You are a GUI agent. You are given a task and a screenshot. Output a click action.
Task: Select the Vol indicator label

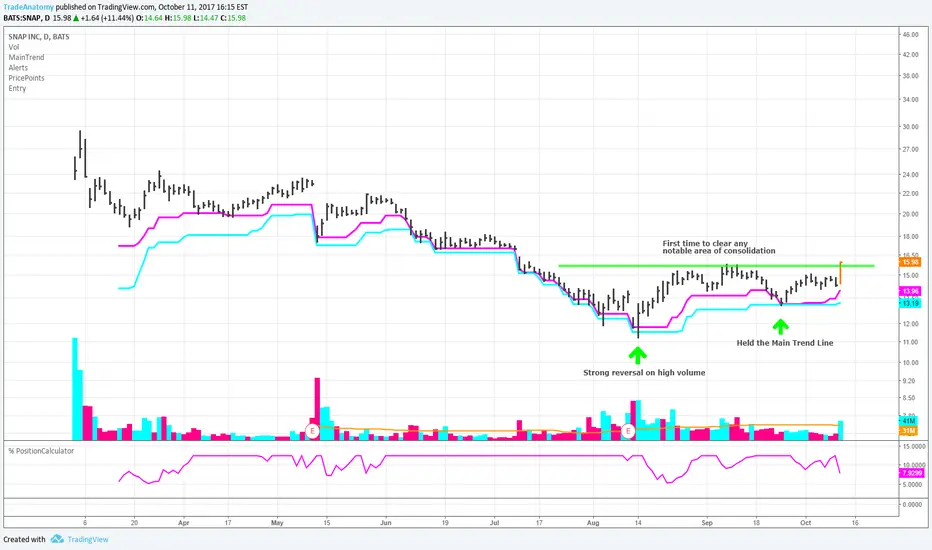tap(14, 47)
